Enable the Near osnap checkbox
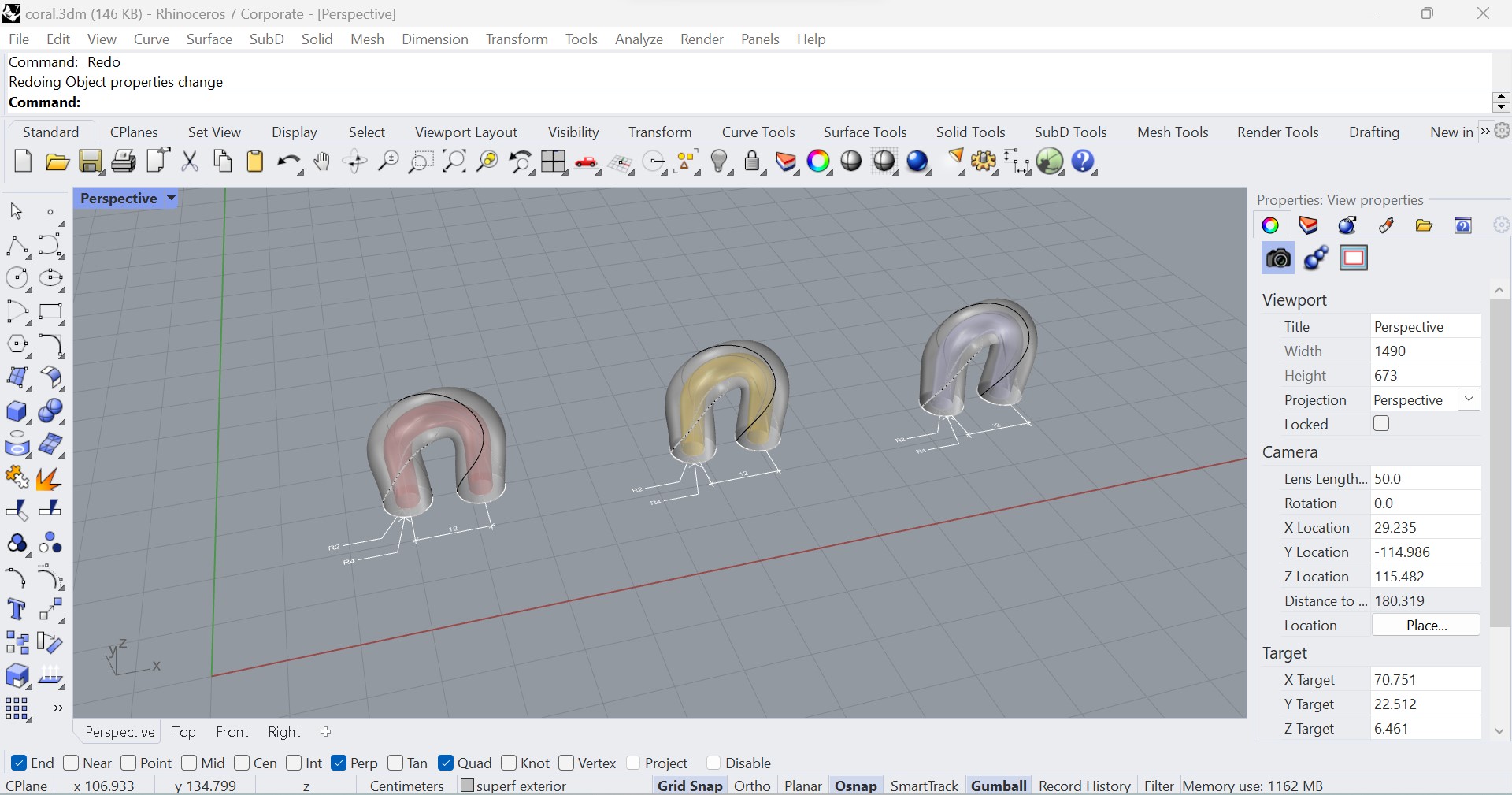1512x795 pixels. point(71,763)
